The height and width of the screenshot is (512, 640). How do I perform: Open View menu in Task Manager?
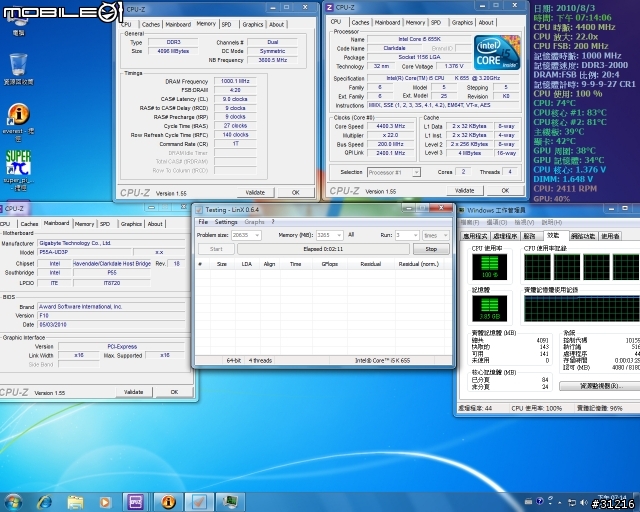point(524,223)
